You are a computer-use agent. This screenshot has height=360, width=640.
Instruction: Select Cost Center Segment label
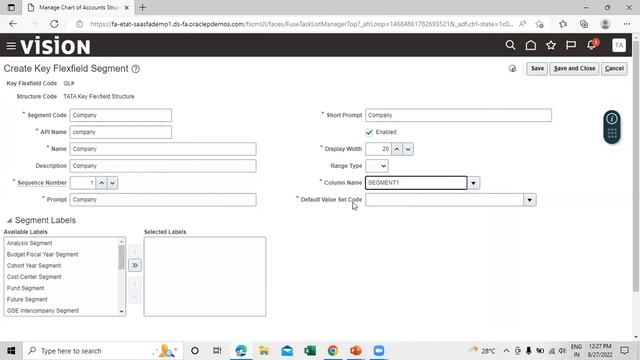(34, 277)
